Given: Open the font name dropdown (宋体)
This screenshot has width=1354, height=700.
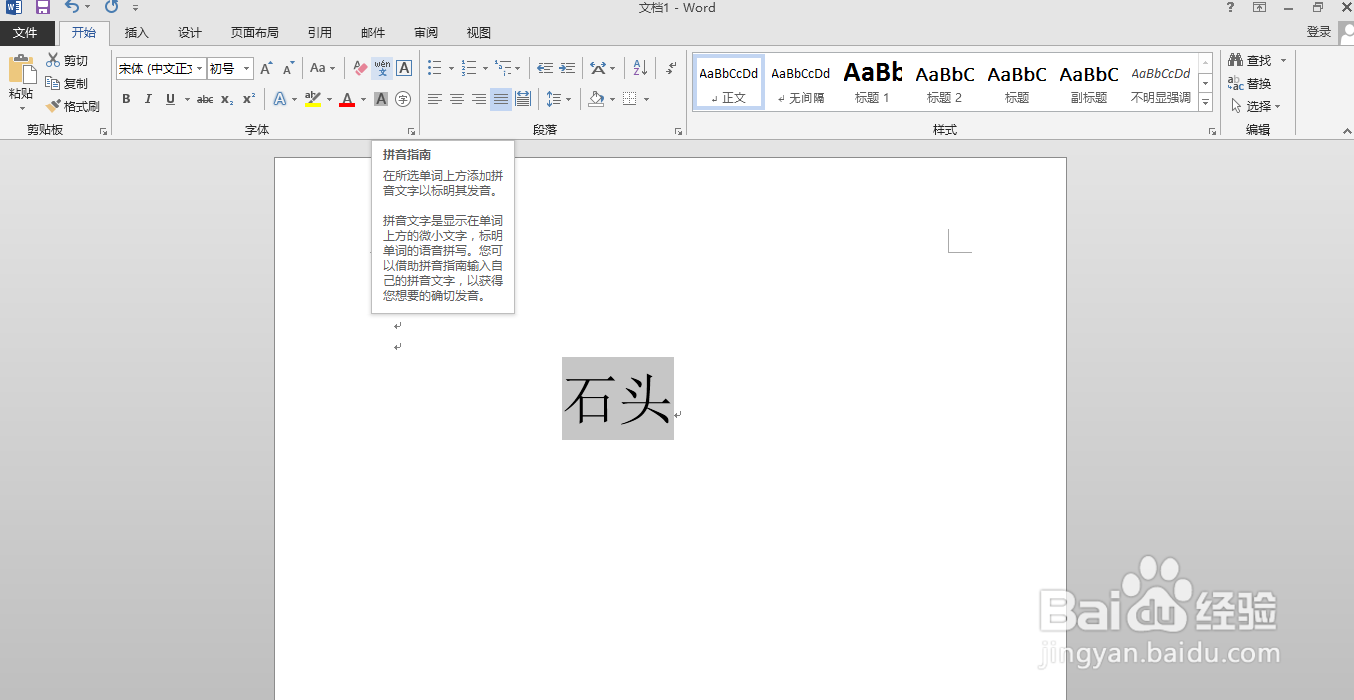Looking at the screenshot, I should point(200,69).
